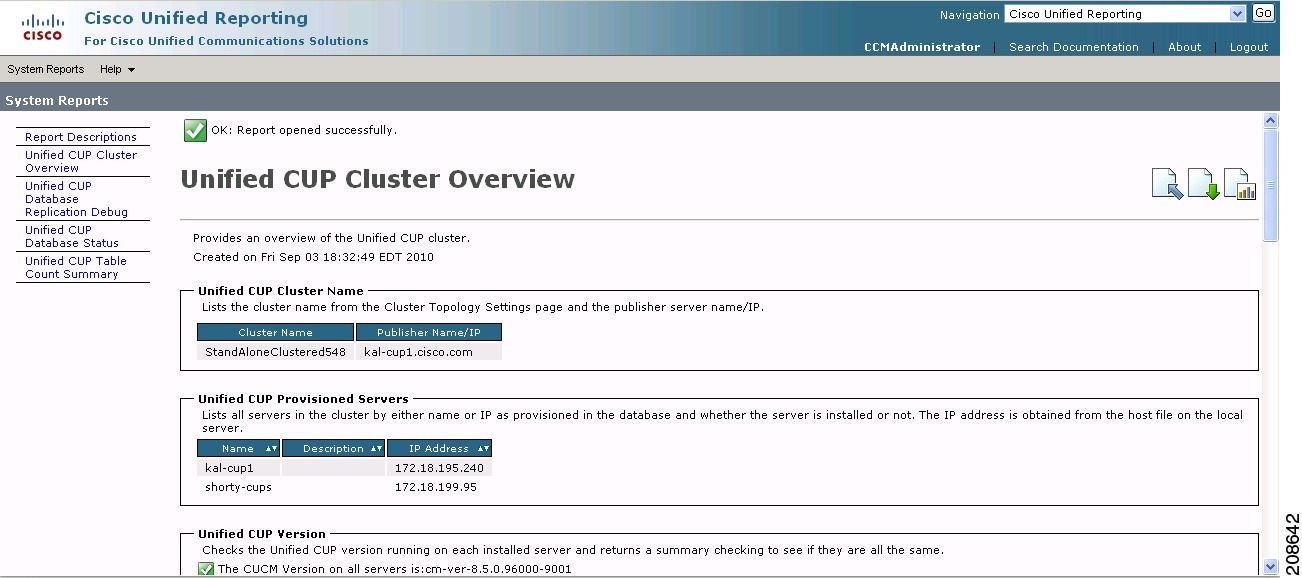Viewport: 1302px width, 578px height.
Task: Open the System Reports menu
Action: point(46,70)
